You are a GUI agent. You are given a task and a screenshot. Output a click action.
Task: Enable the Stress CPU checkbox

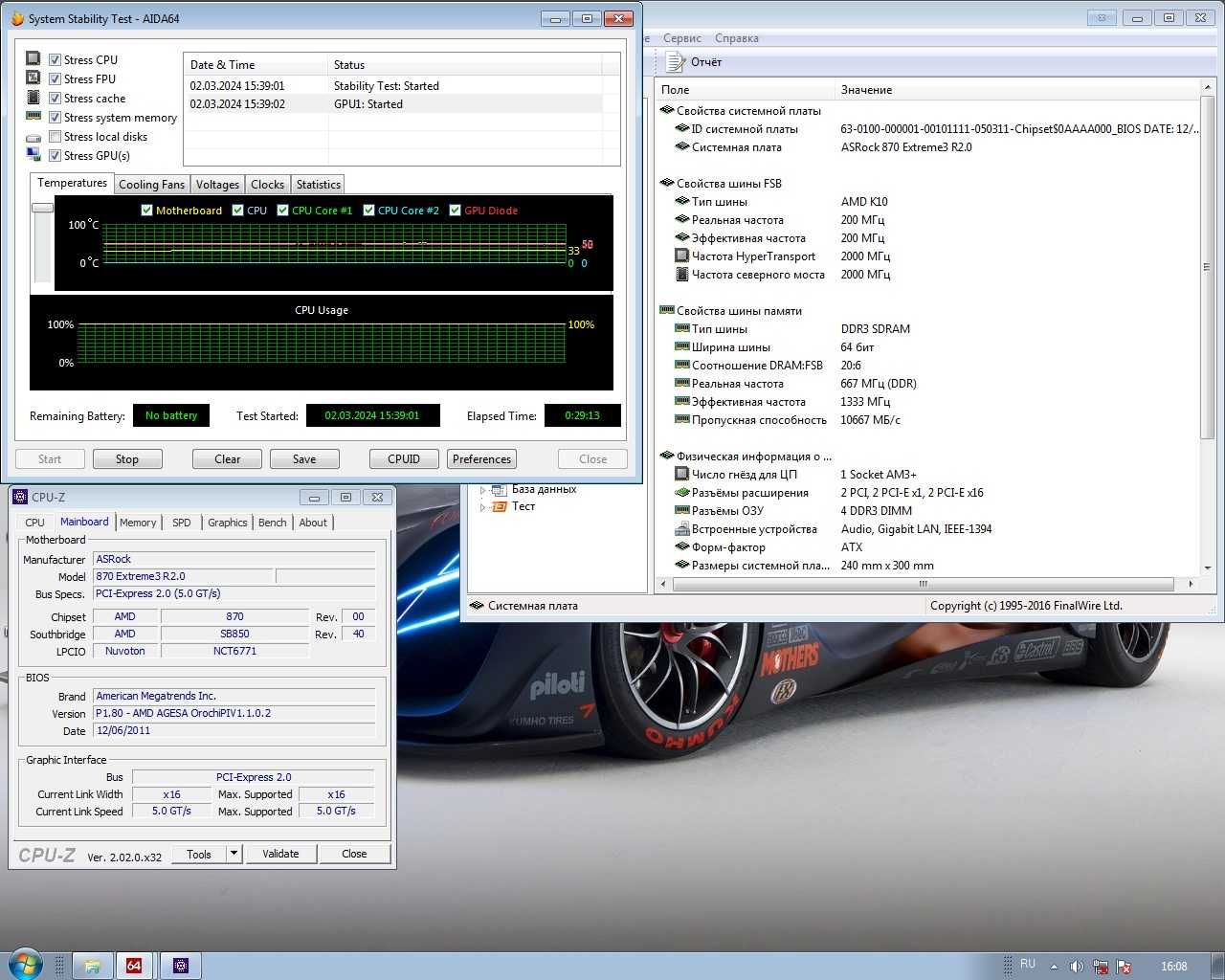(56, 59)
